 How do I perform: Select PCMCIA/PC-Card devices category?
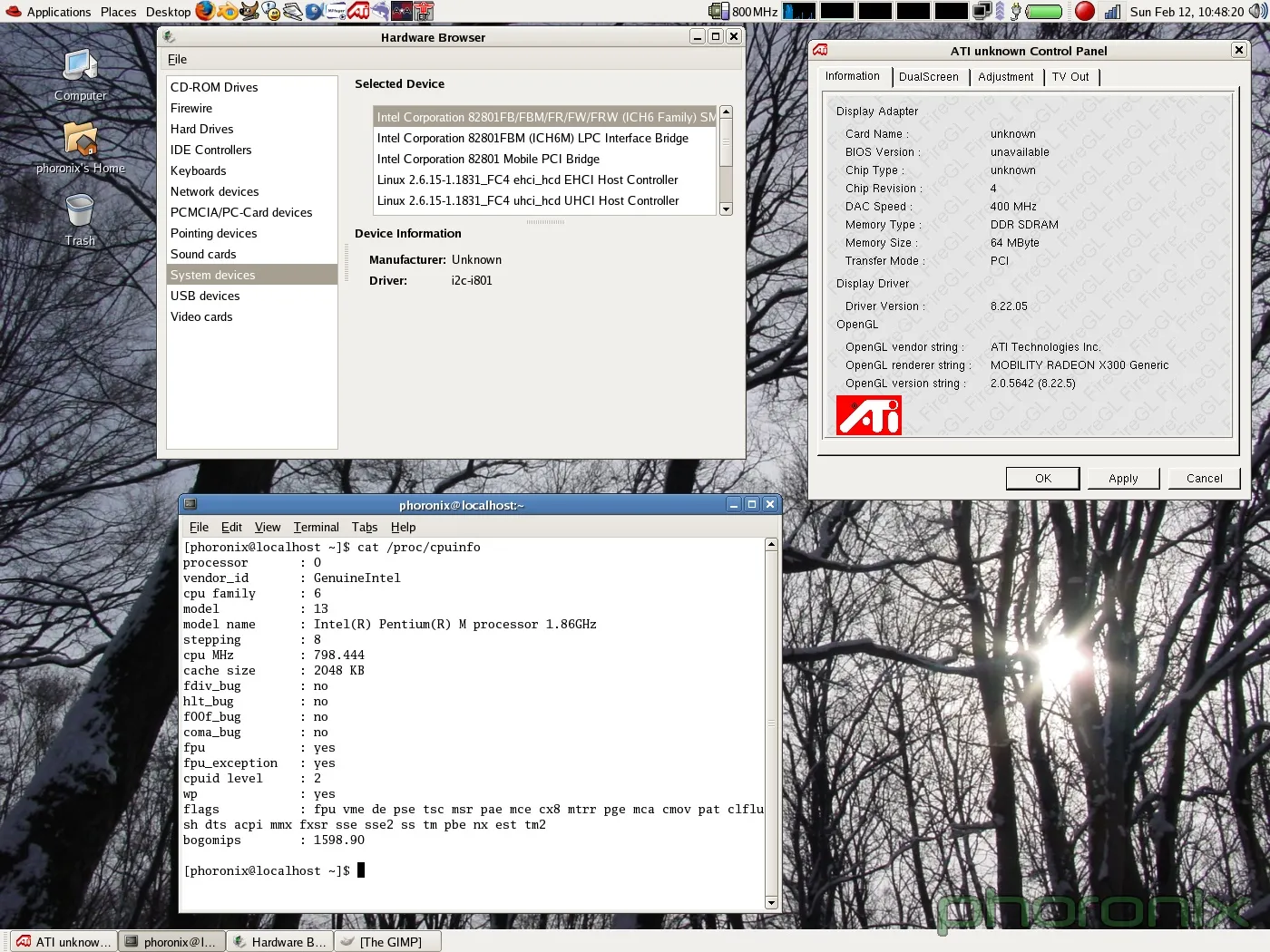click(252, 212)
